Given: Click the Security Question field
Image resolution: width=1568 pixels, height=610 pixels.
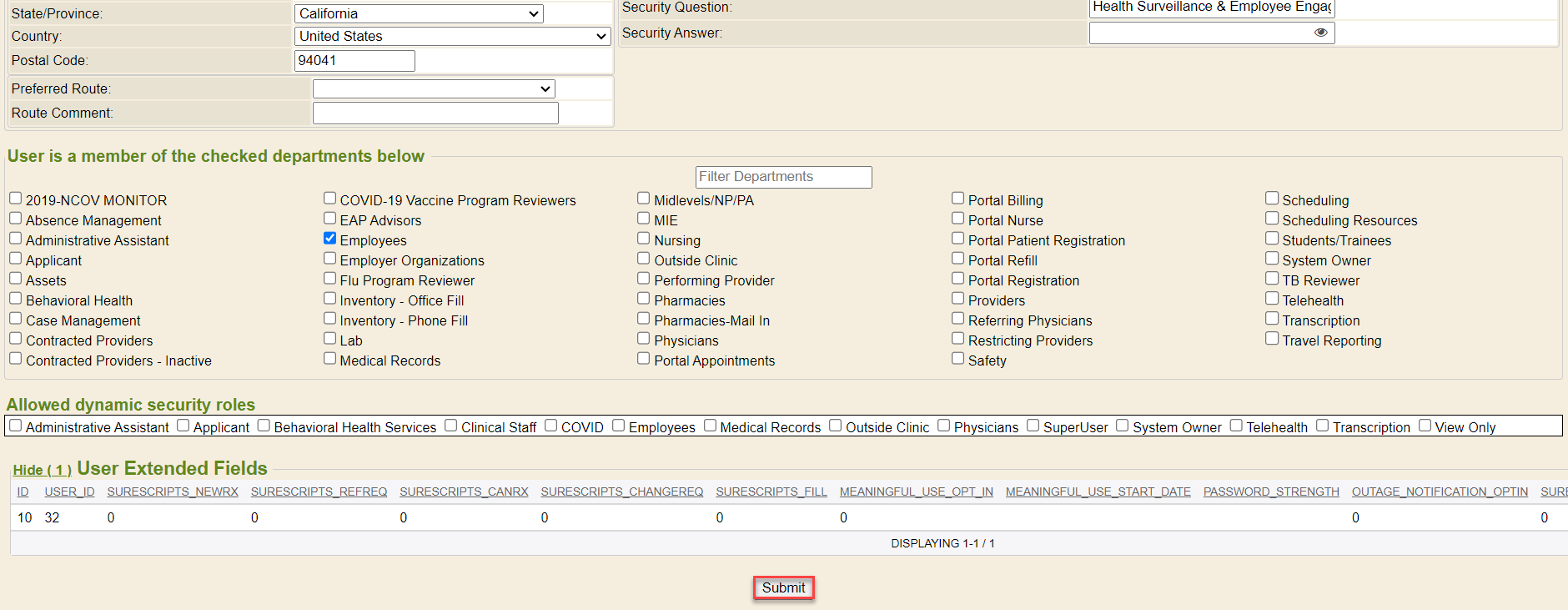Looking at the screenshot, I should point(1211,8).
